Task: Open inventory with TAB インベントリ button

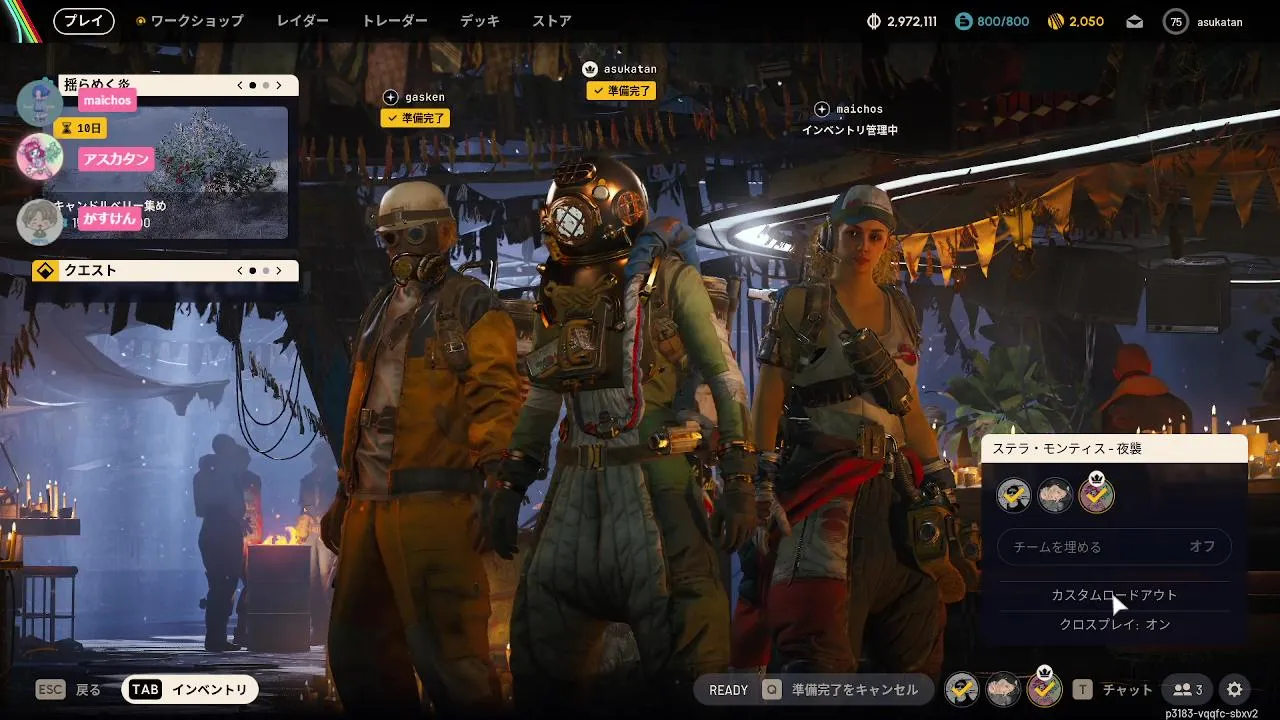Action: click(190, 689)
